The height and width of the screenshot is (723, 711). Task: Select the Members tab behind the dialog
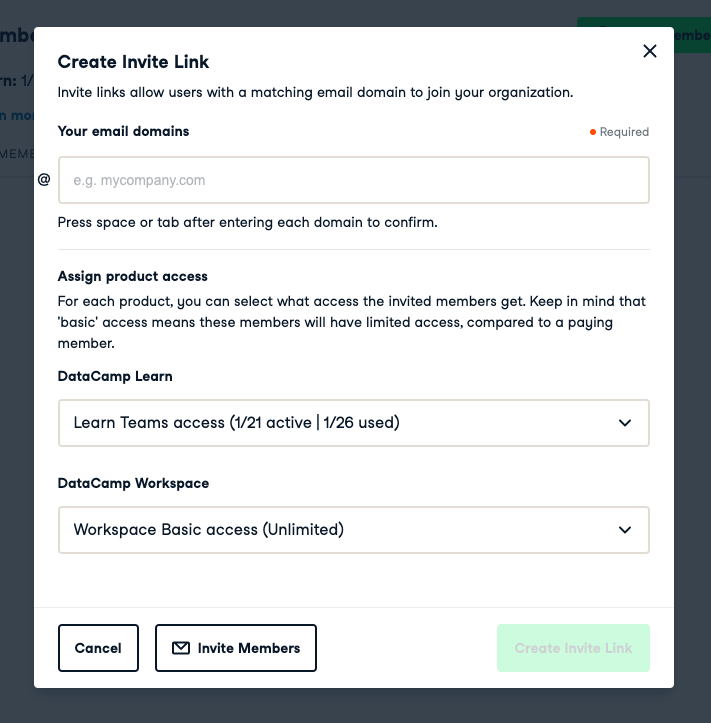17,153
